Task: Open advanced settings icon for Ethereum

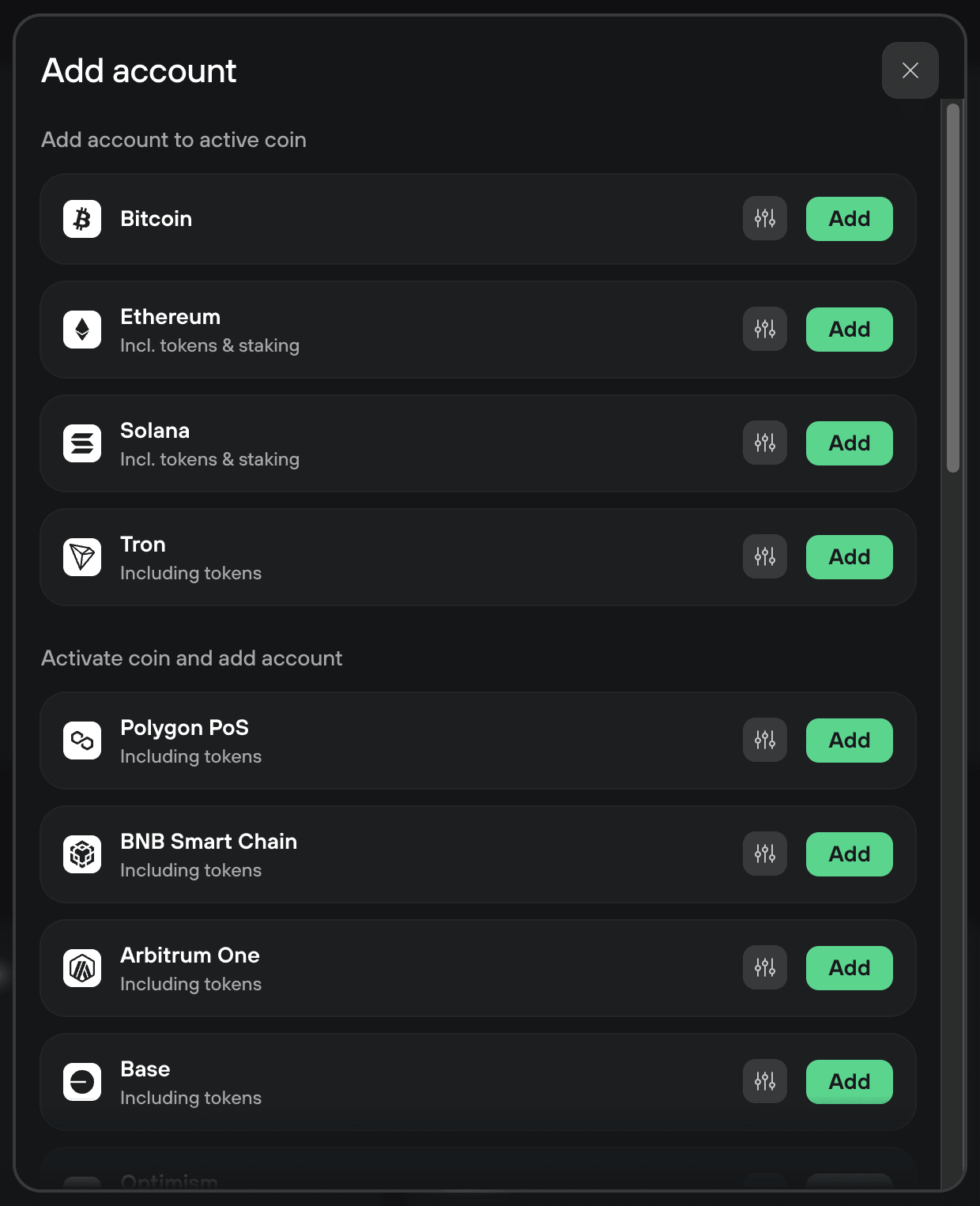Action: [765, 329]
